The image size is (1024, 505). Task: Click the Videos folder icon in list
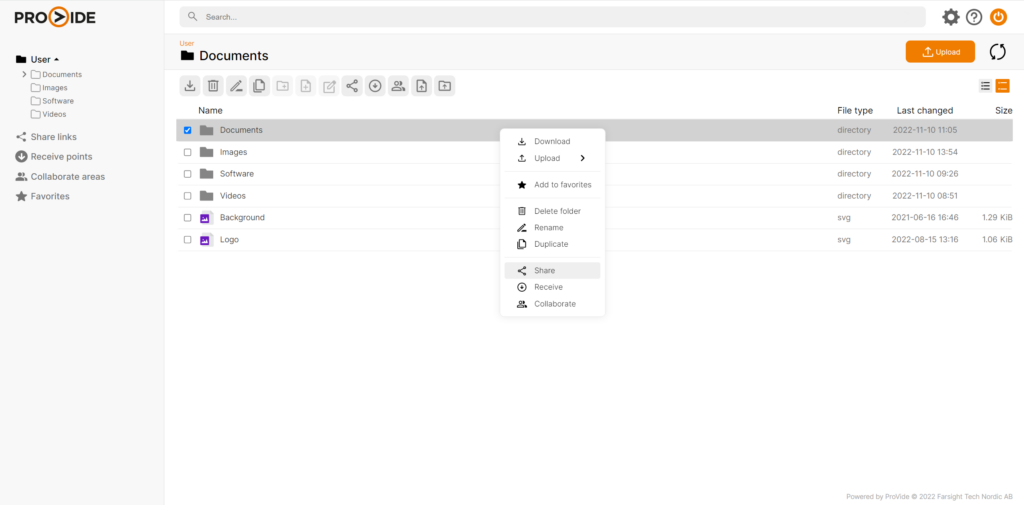(x=206, y=196)
